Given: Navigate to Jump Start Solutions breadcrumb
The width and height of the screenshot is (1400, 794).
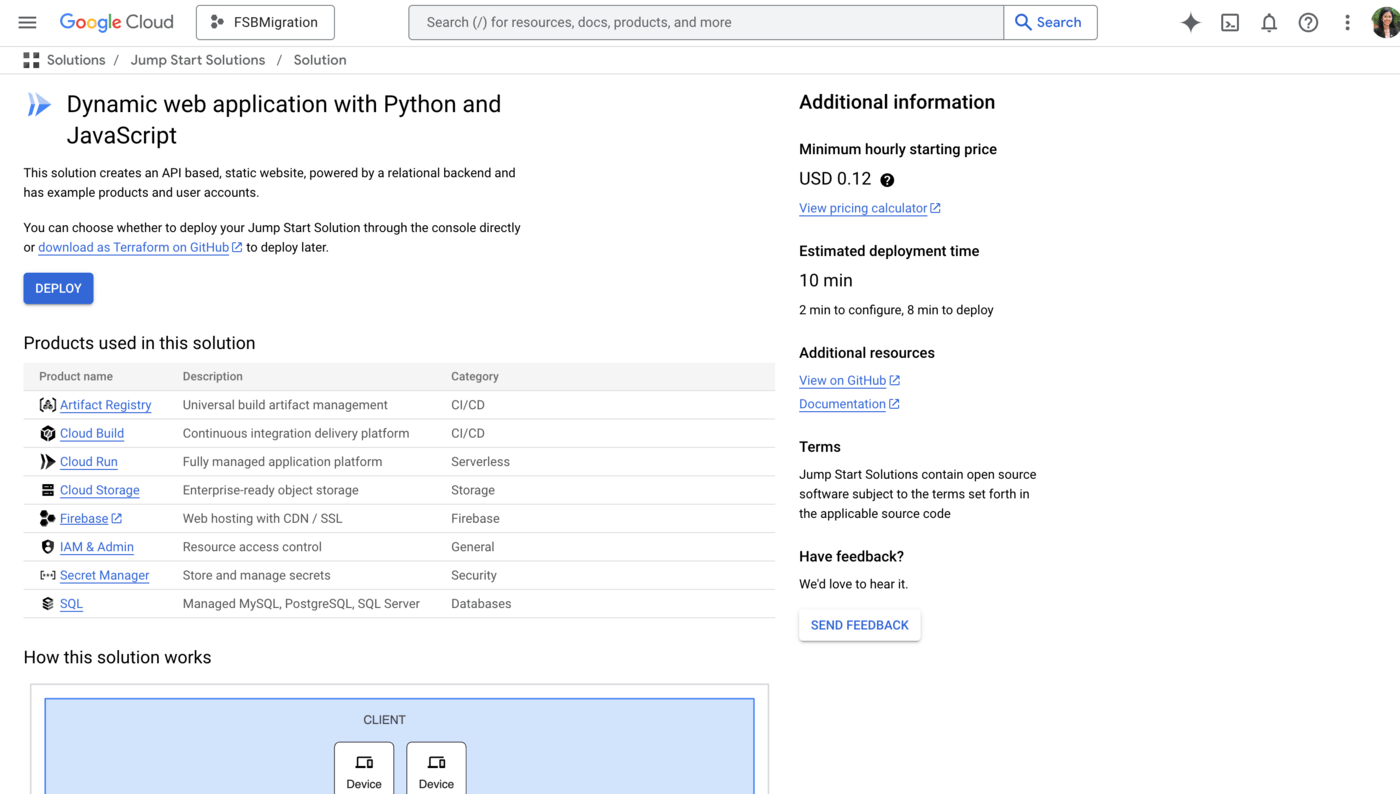Looking at the screenshot, I should pos(198,60).
